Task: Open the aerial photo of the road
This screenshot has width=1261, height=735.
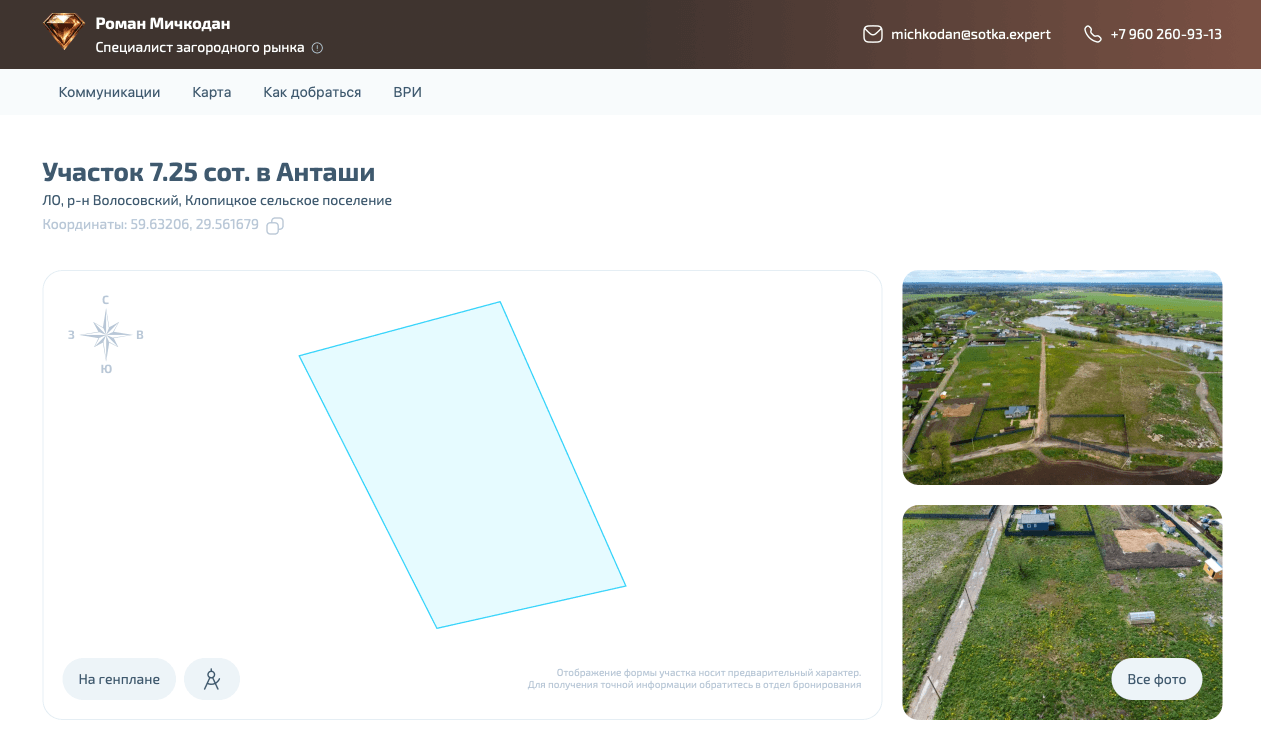Action: [x=1062, y=612]
